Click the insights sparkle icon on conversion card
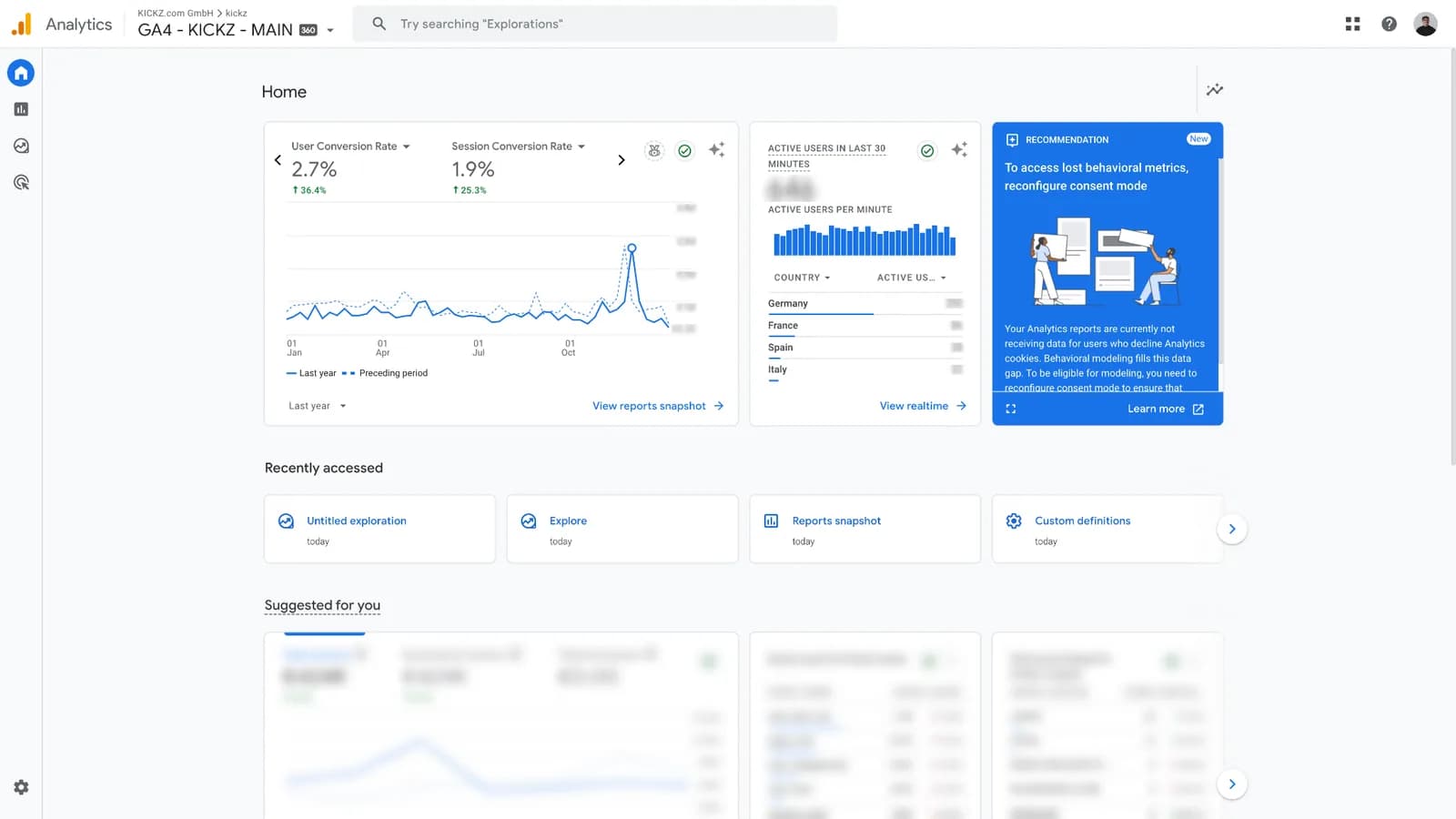1456x819 pixels. [716, 150]
